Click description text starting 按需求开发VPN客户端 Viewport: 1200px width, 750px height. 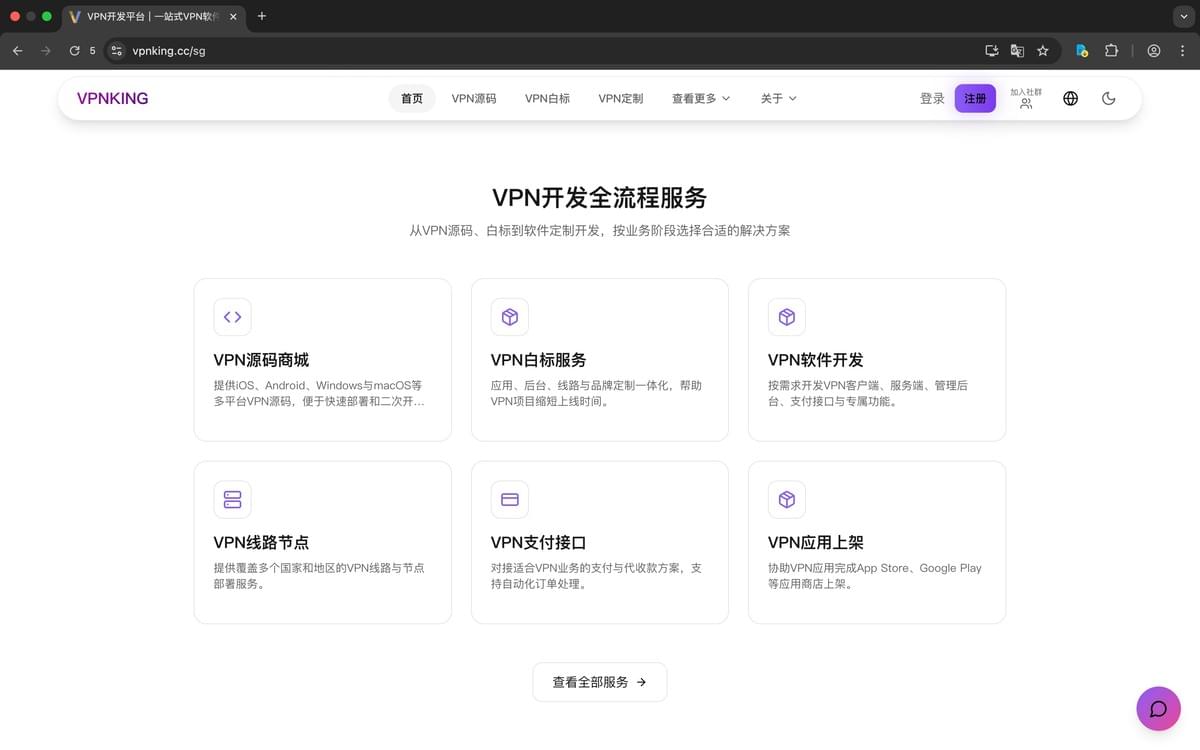pos(868,393)
